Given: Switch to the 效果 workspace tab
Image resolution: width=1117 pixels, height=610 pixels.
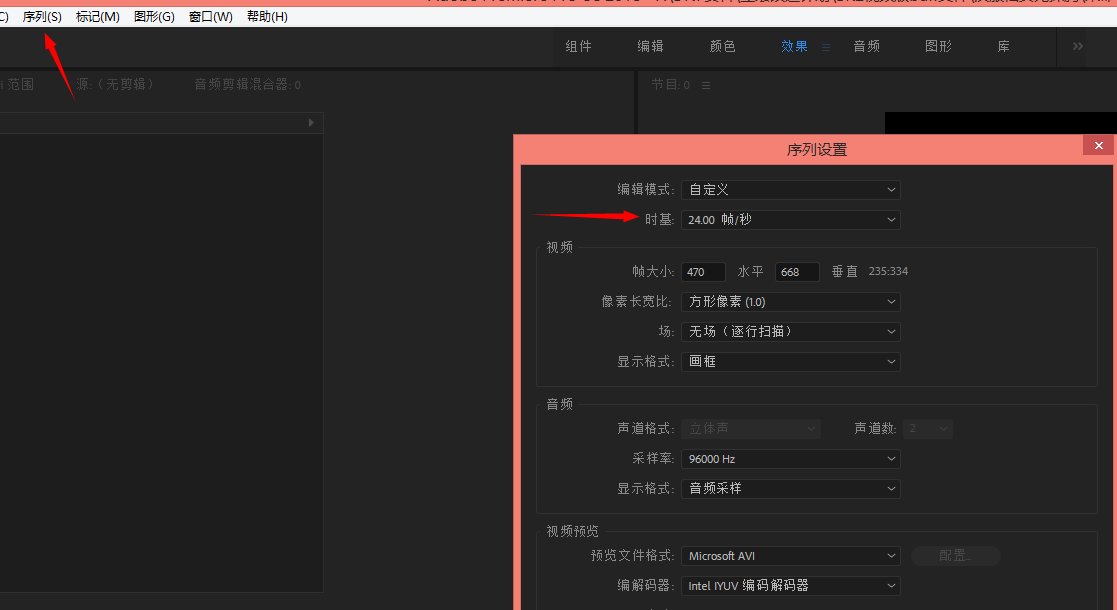Looking at the screenshot, I should 794,46.
